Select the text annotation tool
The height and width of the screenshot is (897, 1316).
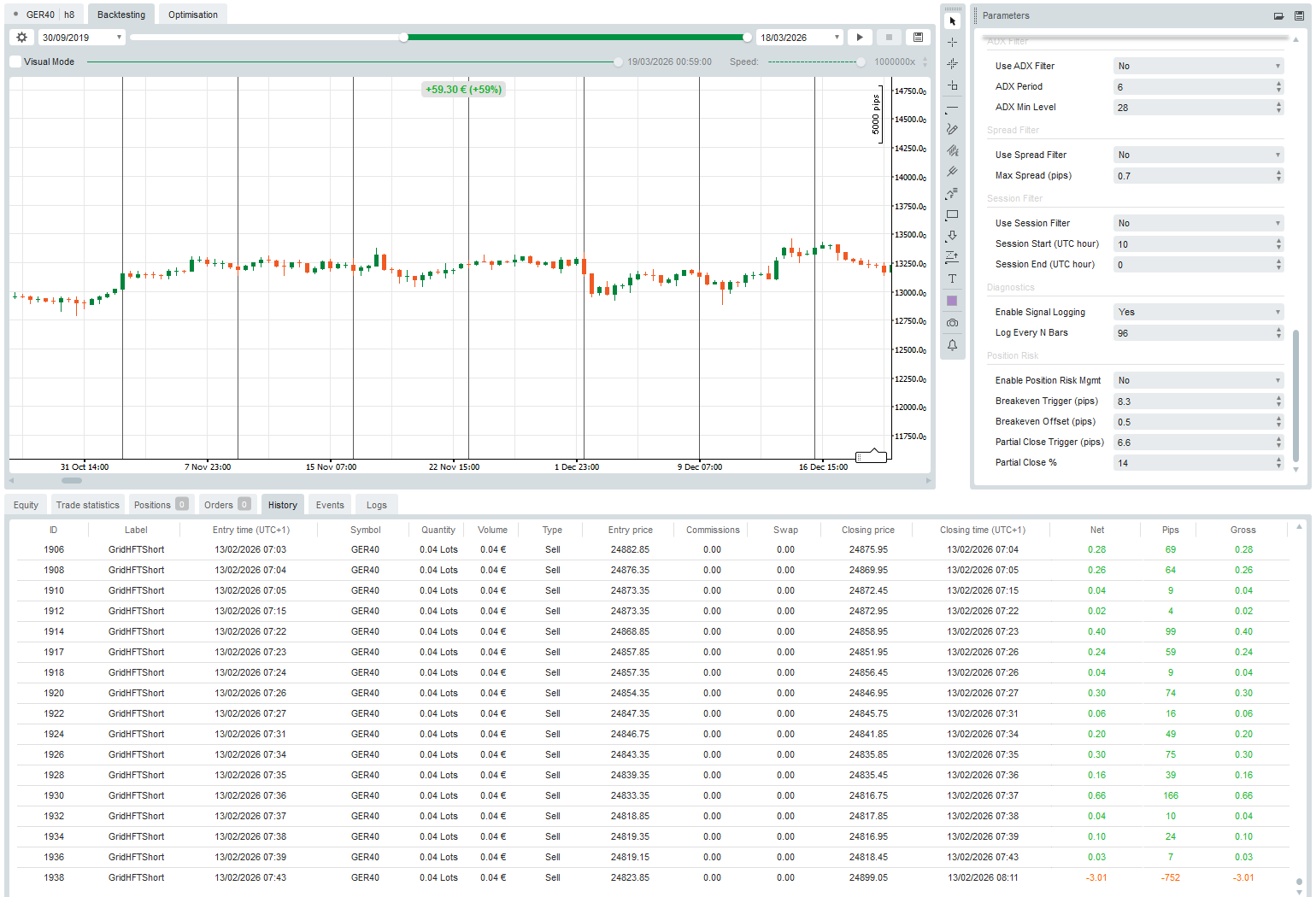952,278
